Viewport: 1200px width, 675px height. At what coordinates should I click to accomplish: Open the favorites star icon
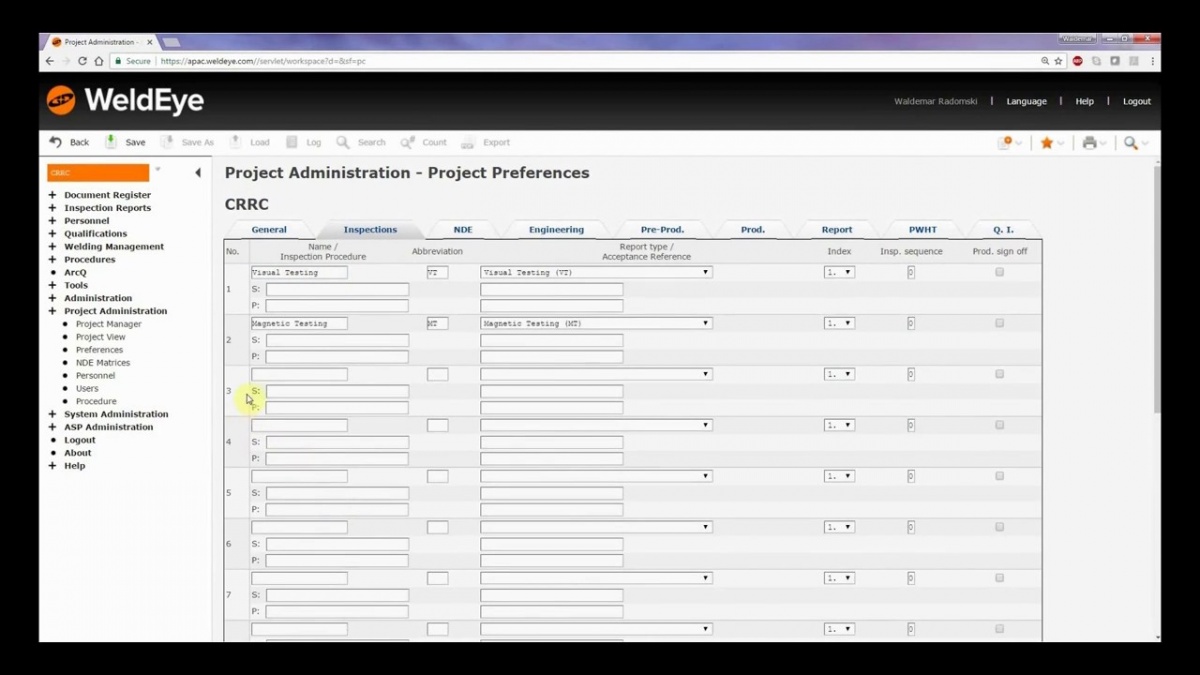tap(1047, 143)
